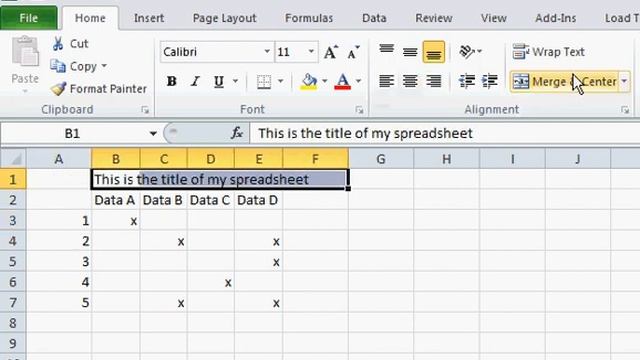This screenshot has height=360, width=640.
Task: Apply the Borders icon
Action: pos(264,81)
